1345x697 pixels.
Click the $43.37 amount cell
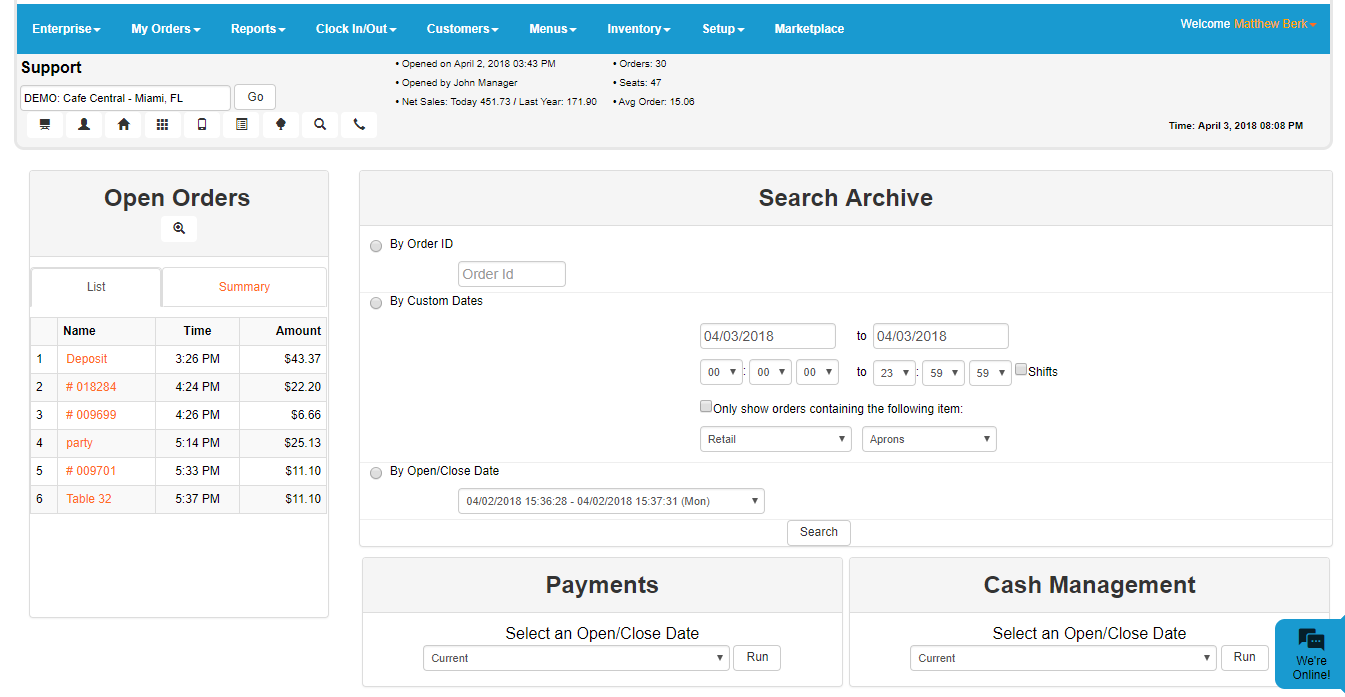tap(283, 359)
